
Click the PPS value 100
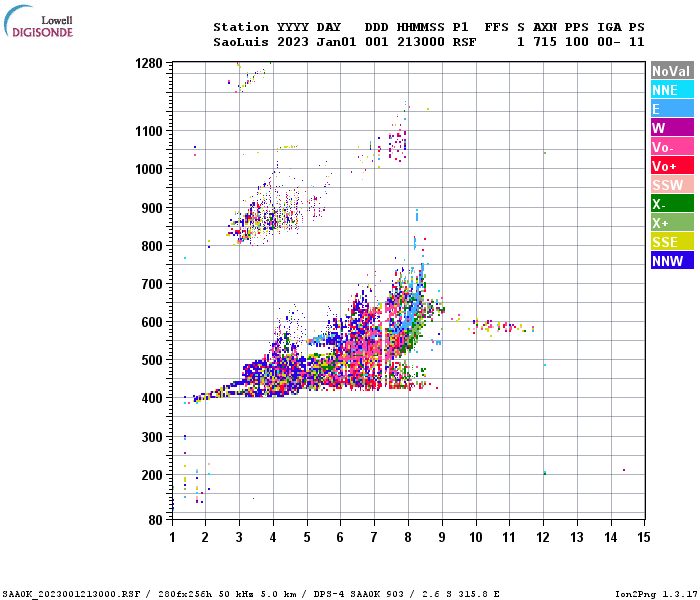(577, 42)
